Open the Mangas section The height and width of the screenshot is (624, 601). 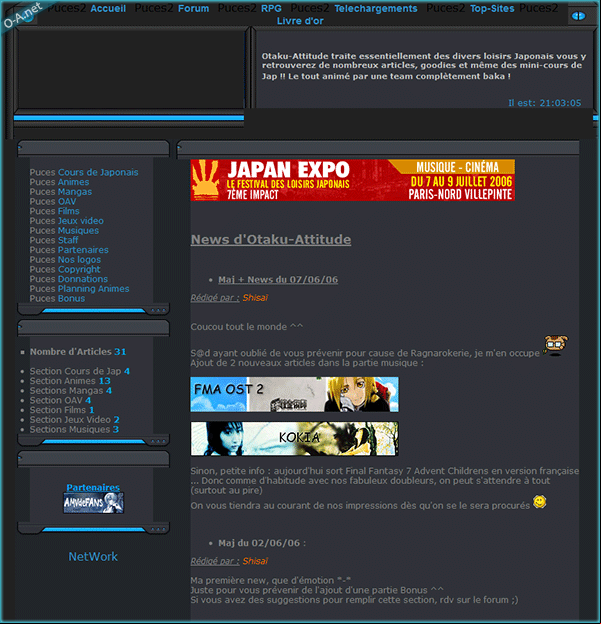pyautogui.click(x=75, y=192)
